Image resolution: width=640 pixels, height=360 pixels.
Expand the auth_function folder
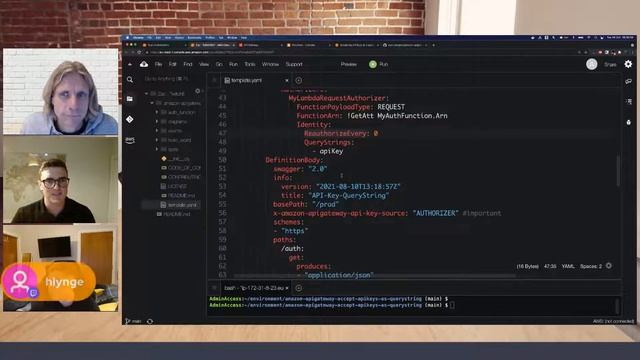157,112
